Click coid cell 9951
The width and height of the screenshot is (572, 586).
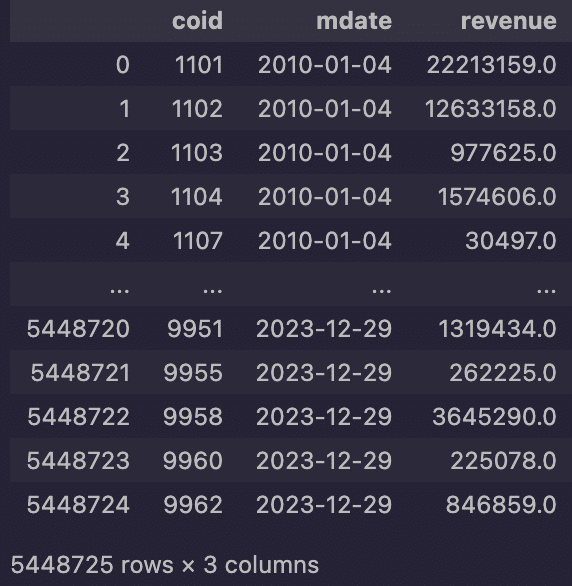click(x=195, y=329)
